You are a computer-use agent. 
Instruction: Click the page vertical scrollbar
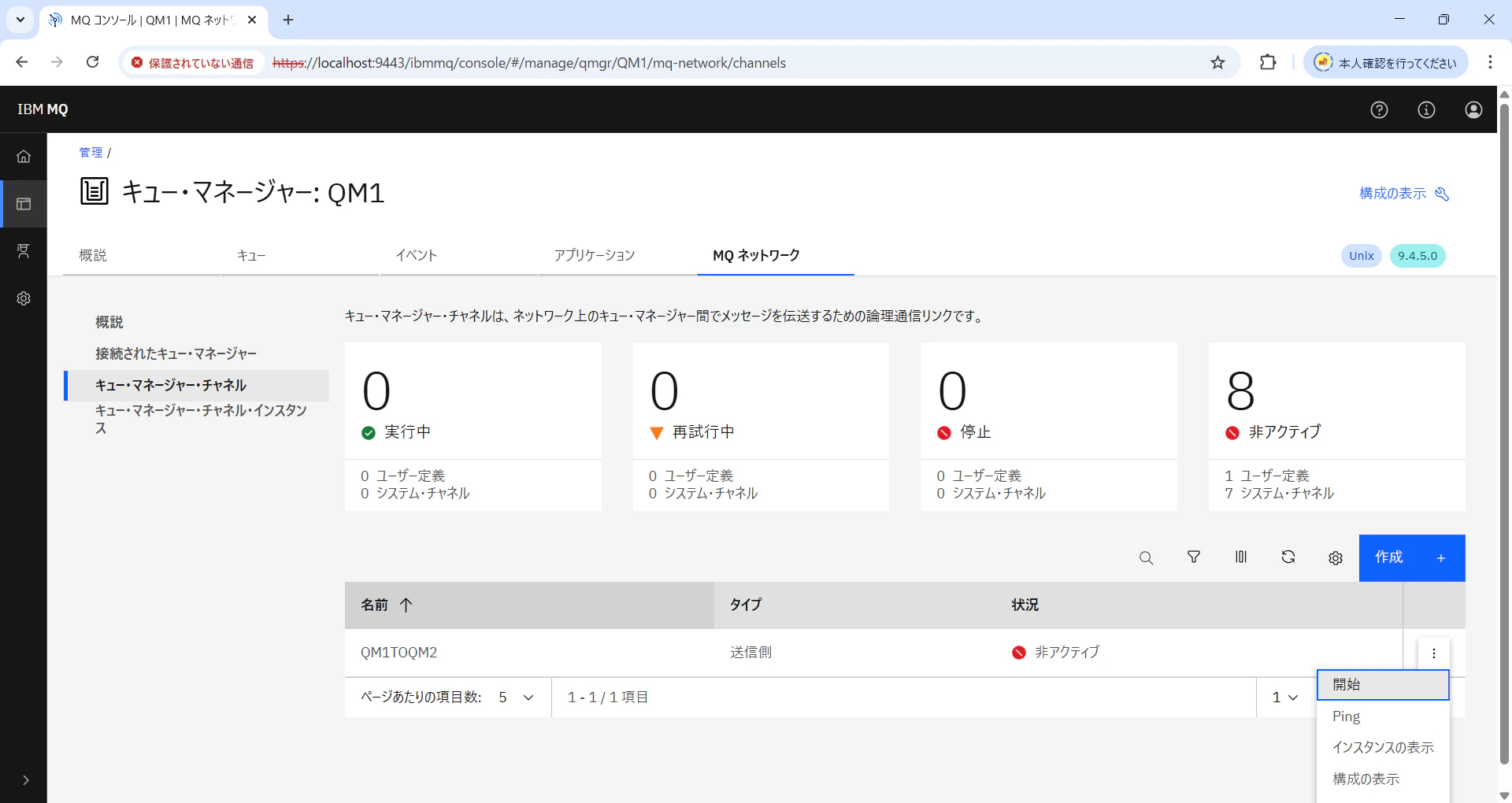(x=1504, y=433)
